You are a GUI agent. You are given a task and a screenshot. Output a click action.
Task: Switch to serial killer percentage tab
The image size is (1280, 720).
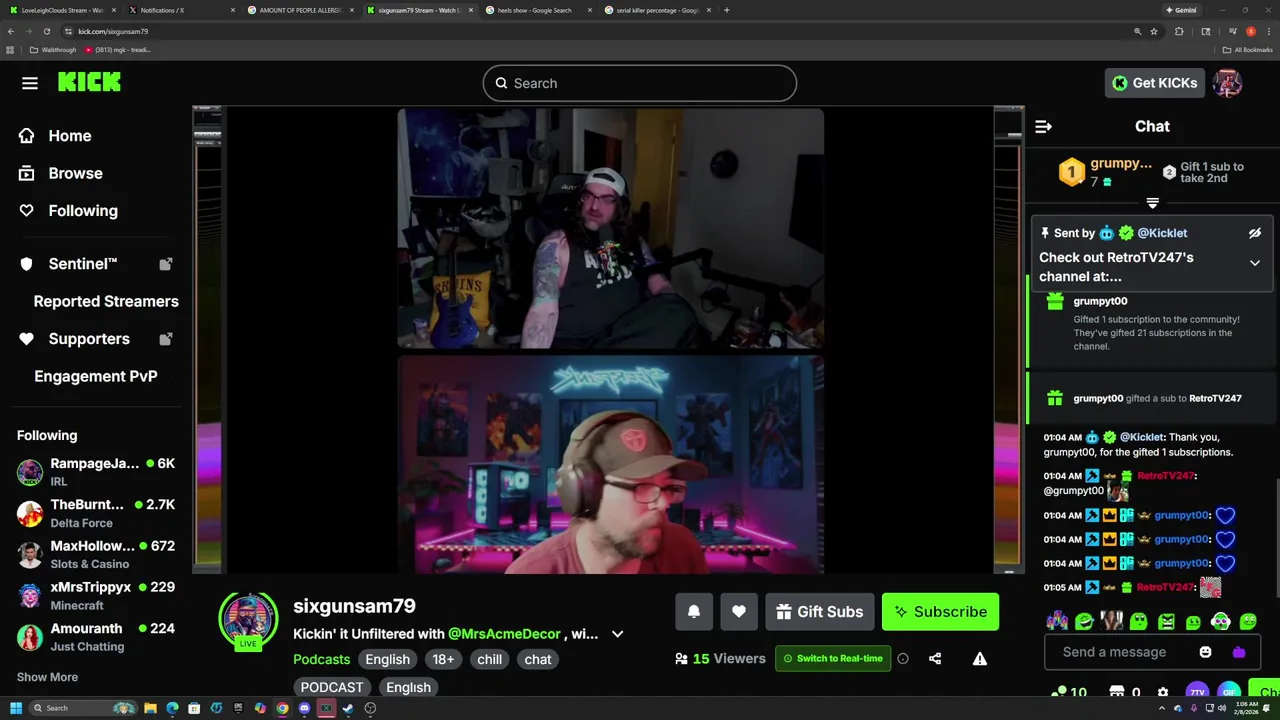tap(657, 10)
